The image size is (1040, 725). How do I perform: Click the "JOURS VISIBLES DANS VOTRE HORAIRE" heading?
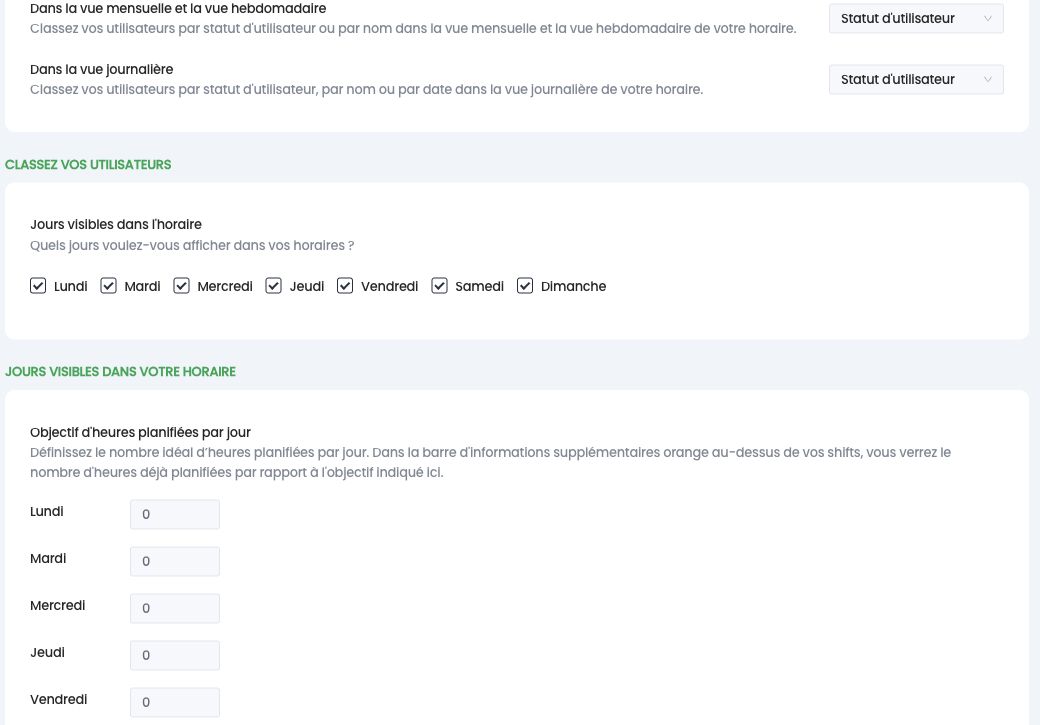click(x=120, y=371)
